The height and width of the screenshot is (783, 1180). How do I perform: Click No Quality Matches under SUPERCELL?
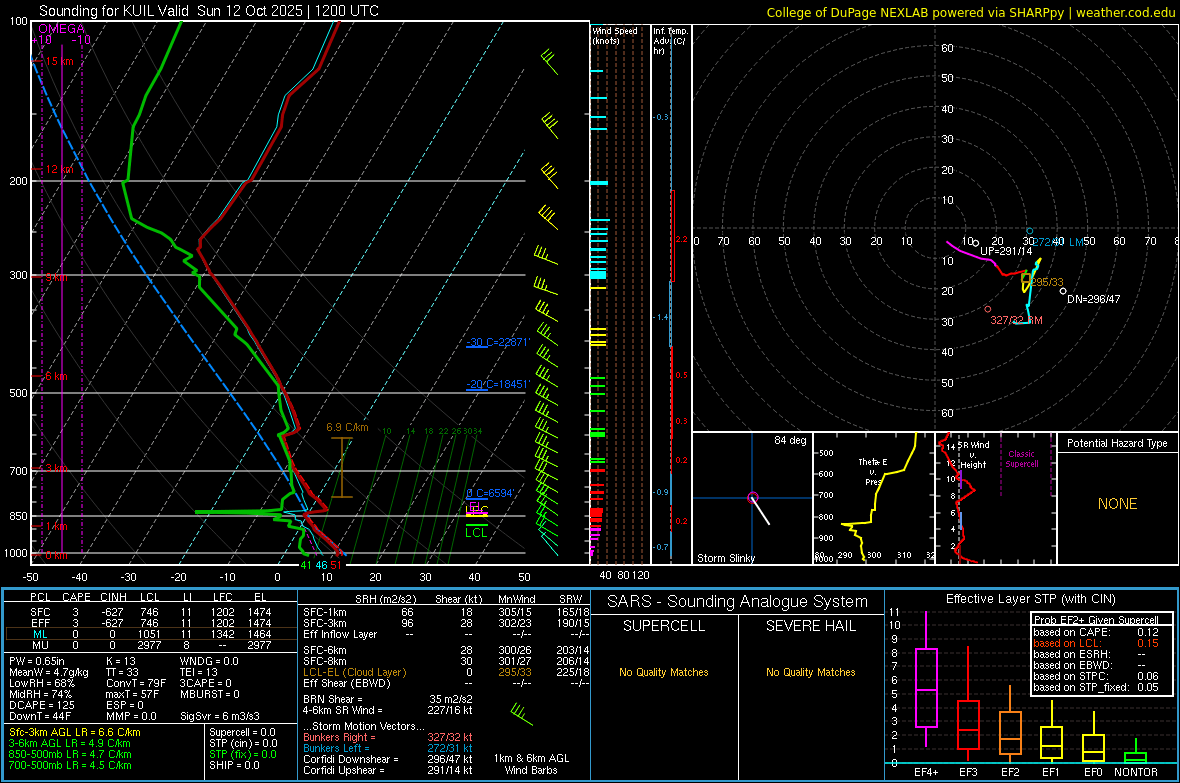pos(664,672)
